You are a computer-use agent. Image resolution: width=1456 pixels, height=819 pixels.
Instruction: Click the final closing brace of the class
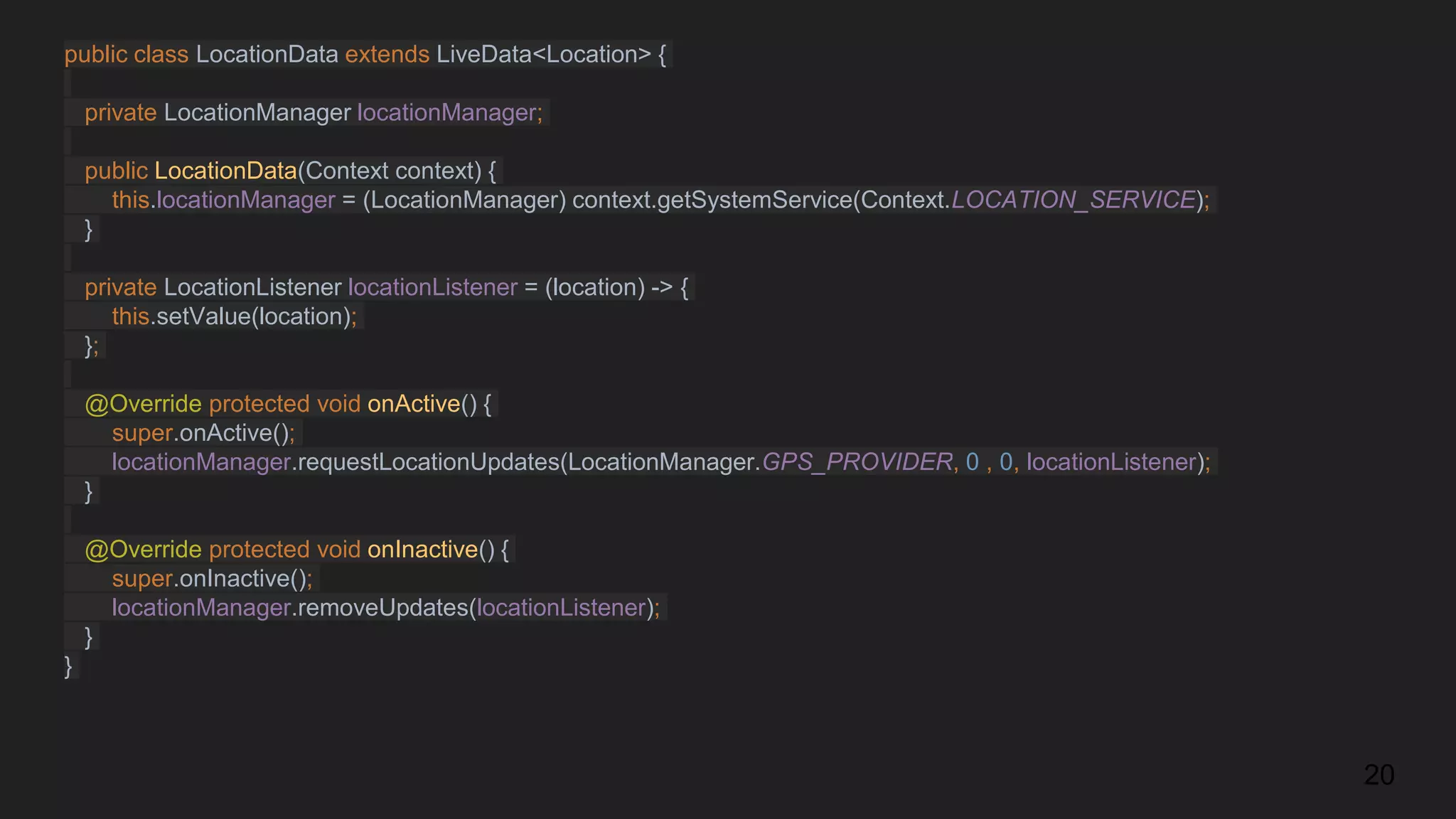[68, 667]
